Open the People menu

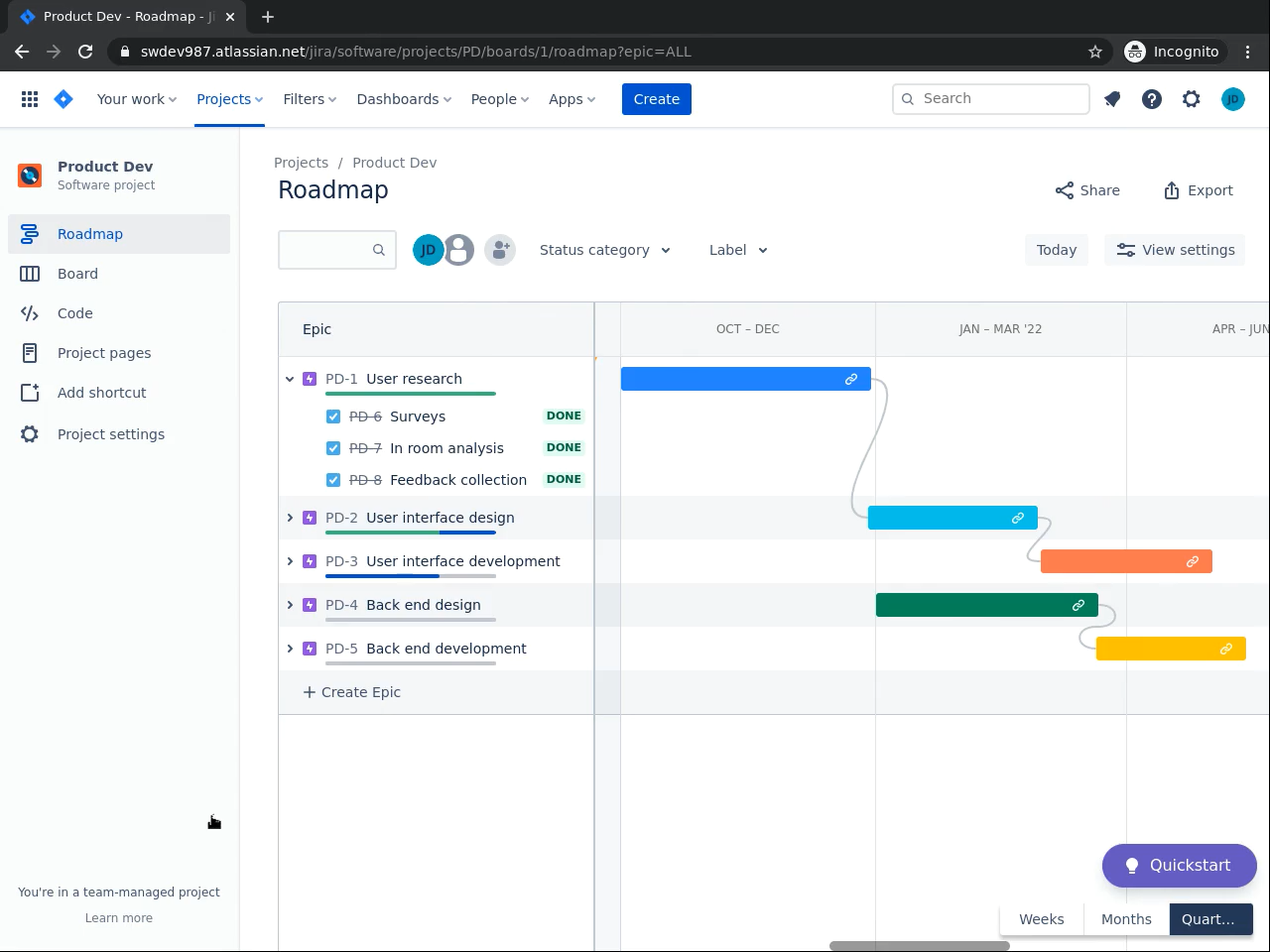500,99
